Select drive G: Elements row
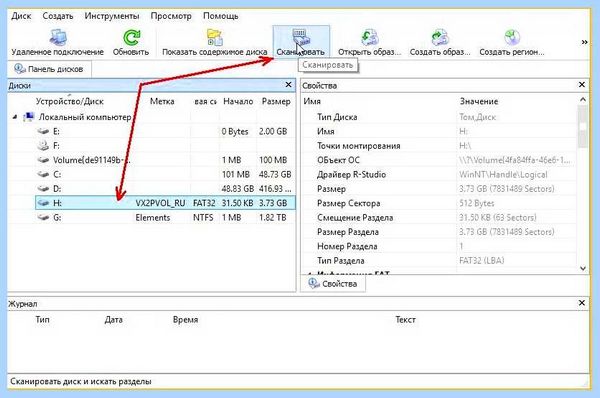Viewport: 600px width, 398px height. [165, 217]
